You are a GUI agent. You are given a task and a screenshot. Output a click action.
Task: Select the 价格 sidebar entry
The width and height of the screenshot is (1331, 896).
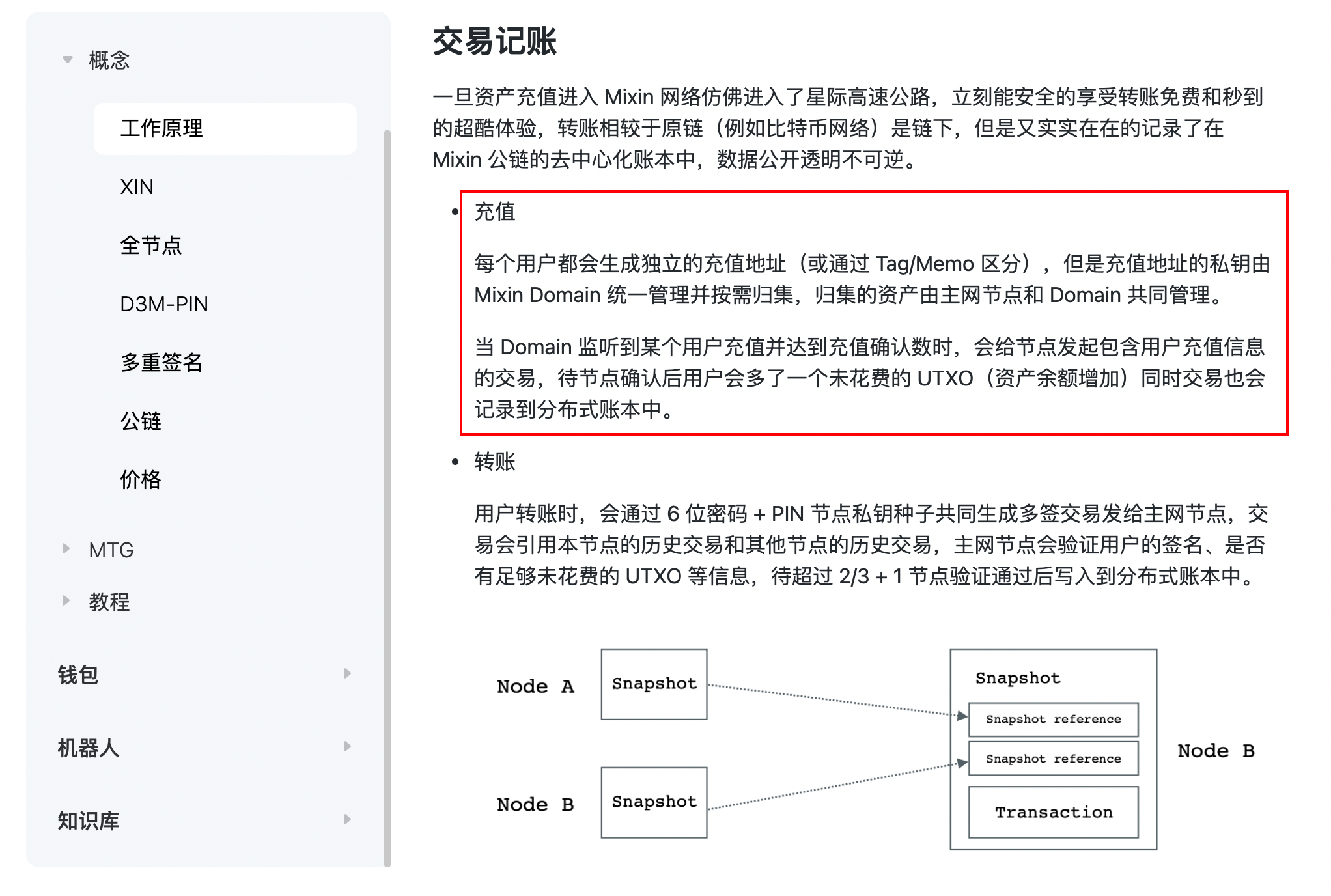(x=141, y=480)
